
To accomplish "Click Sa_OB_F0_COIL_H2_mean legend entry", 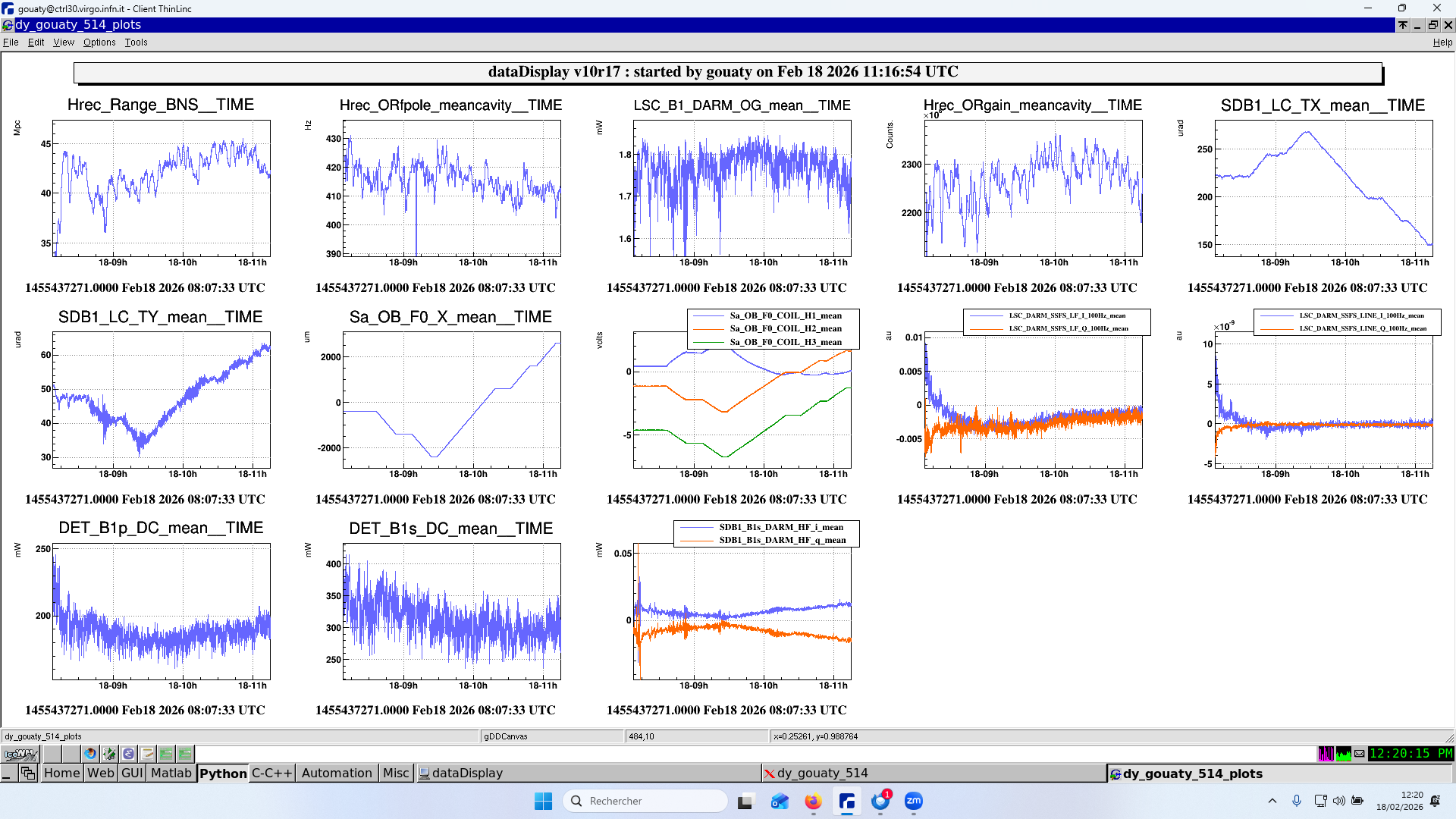I will coord(785,328).
